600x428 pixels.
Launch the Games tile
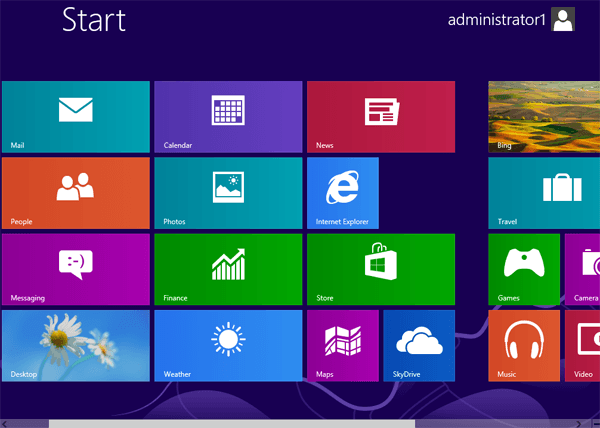click(524, 269)
